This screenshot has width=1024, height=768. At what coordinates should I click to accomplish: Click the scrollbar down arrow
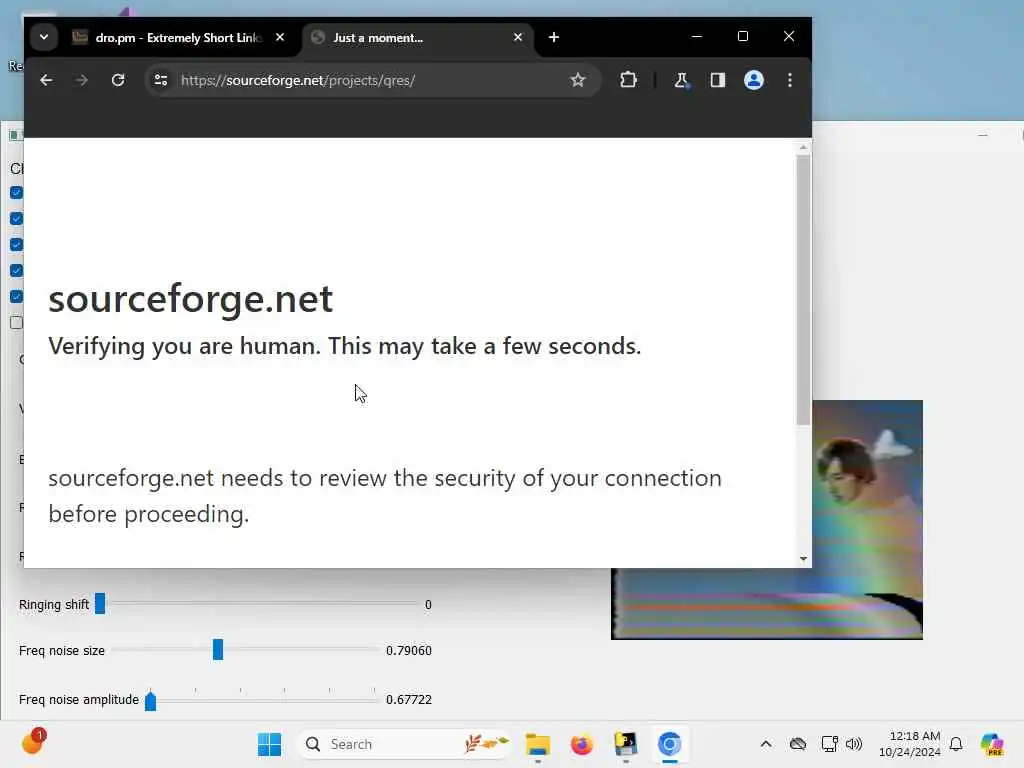(803, 559)
